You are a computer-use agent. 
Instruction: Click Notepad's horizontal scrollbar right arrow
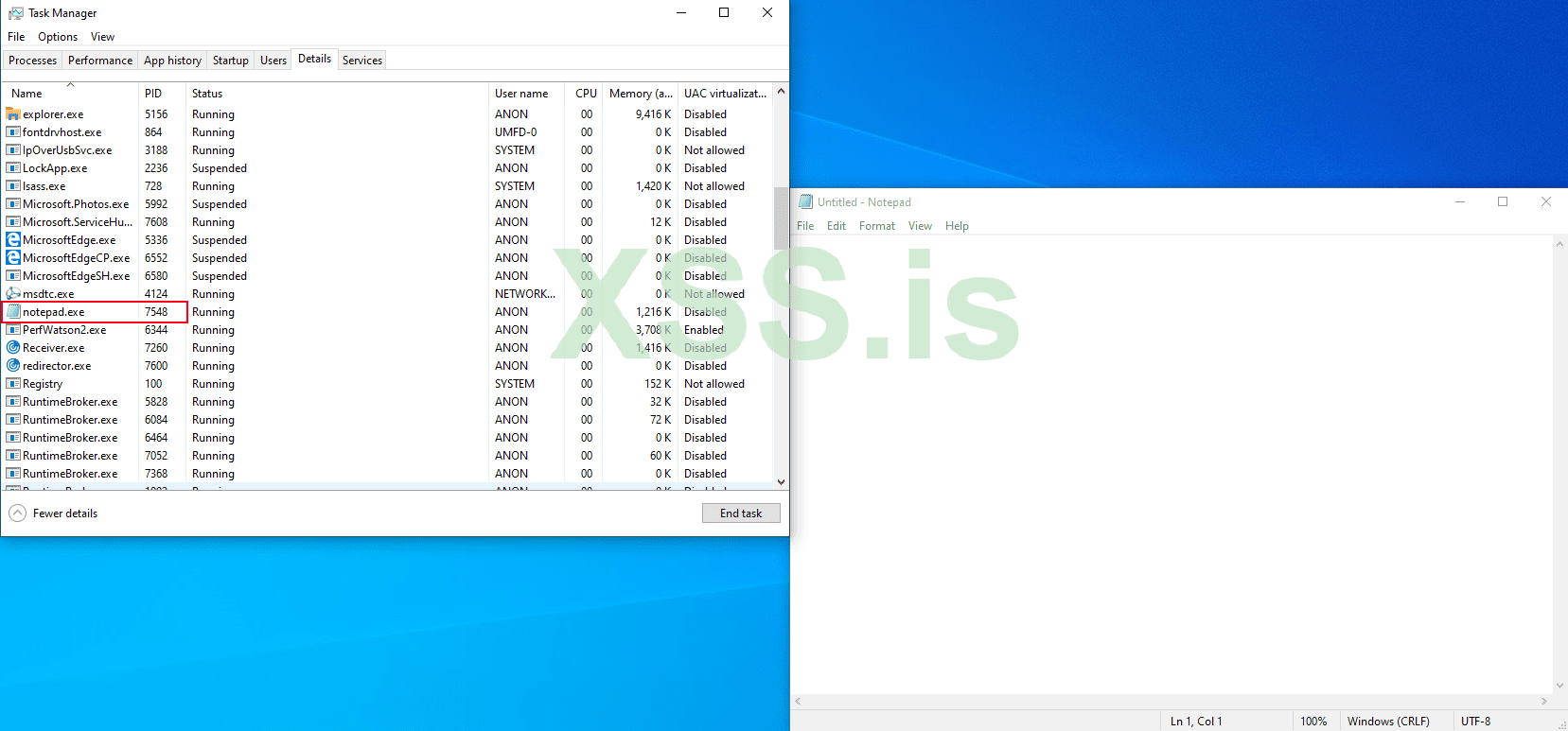tap(1544, 702)
